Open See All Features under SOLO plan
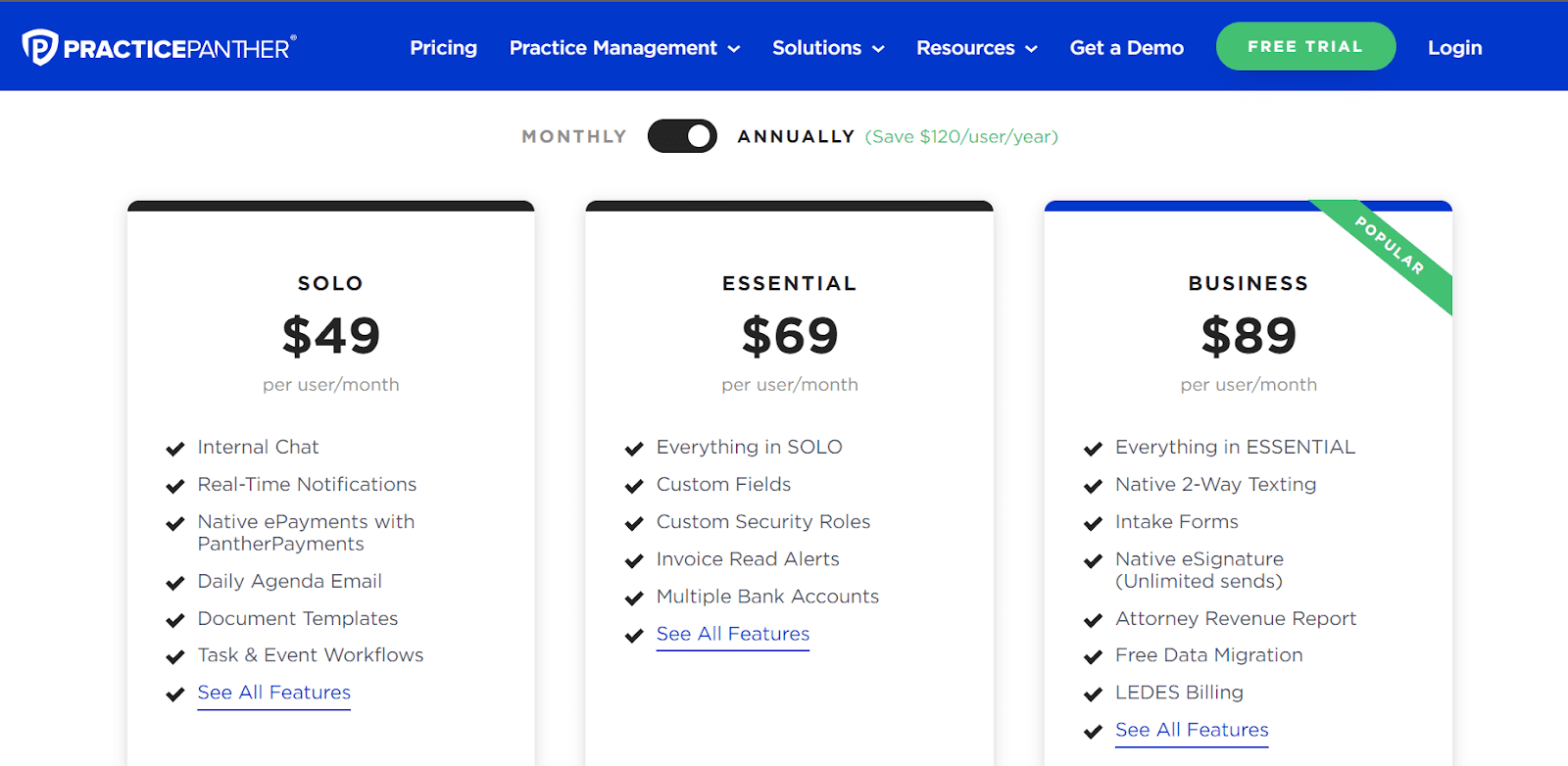The image size is (1568, 766). click(x=273, y=693)
